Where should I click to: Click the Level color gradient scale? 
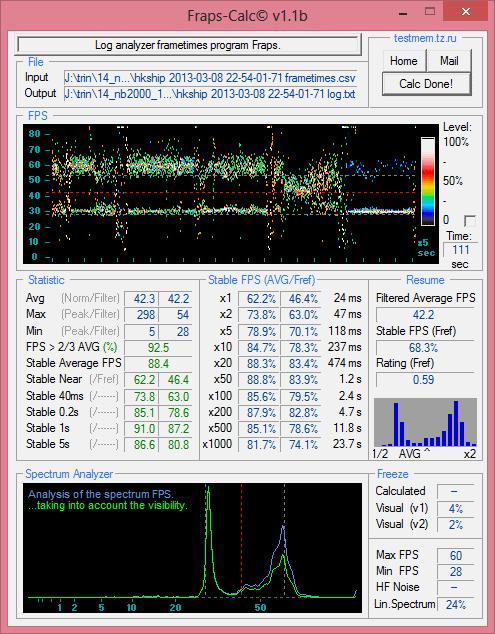[428, 181]
